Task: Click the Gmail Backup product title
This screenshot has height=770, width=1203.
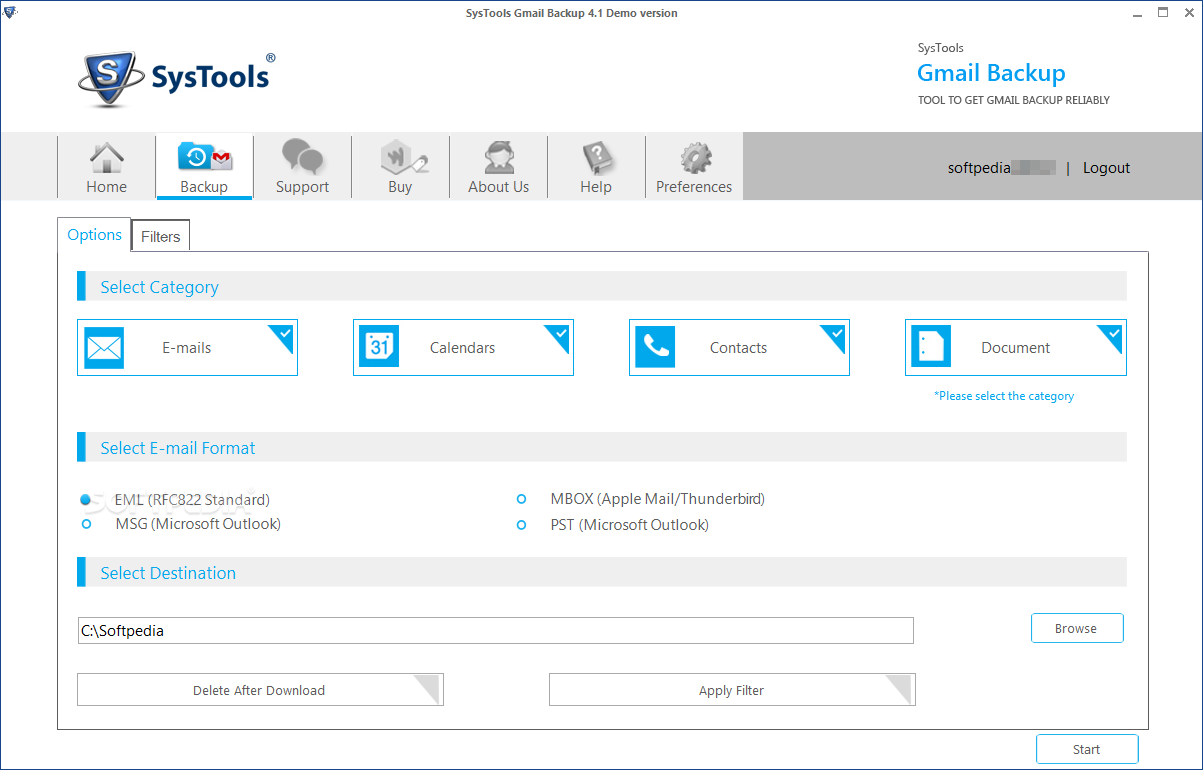Action: click(991, 73)
